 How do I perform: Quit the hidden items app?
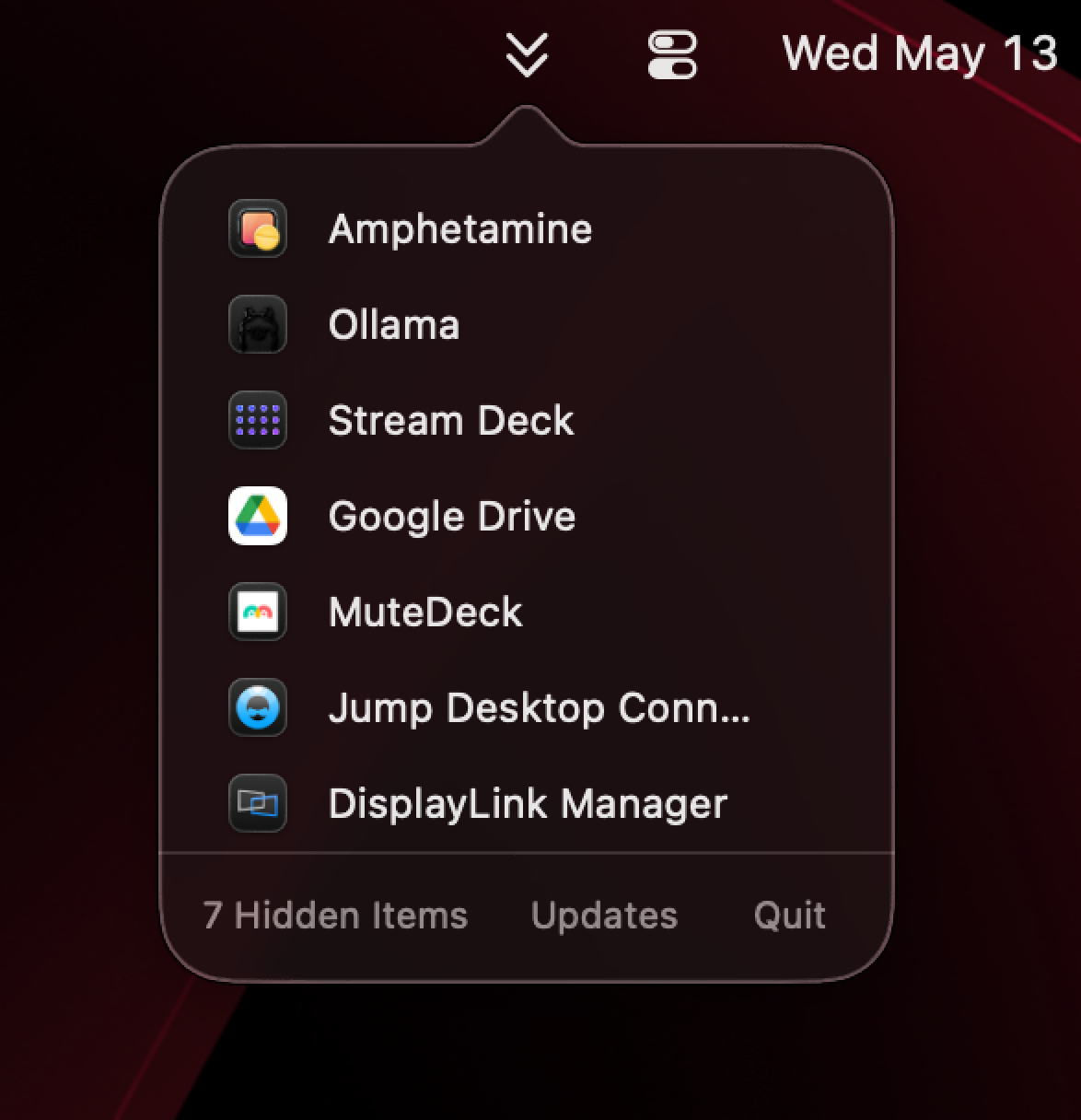[789, 916]
